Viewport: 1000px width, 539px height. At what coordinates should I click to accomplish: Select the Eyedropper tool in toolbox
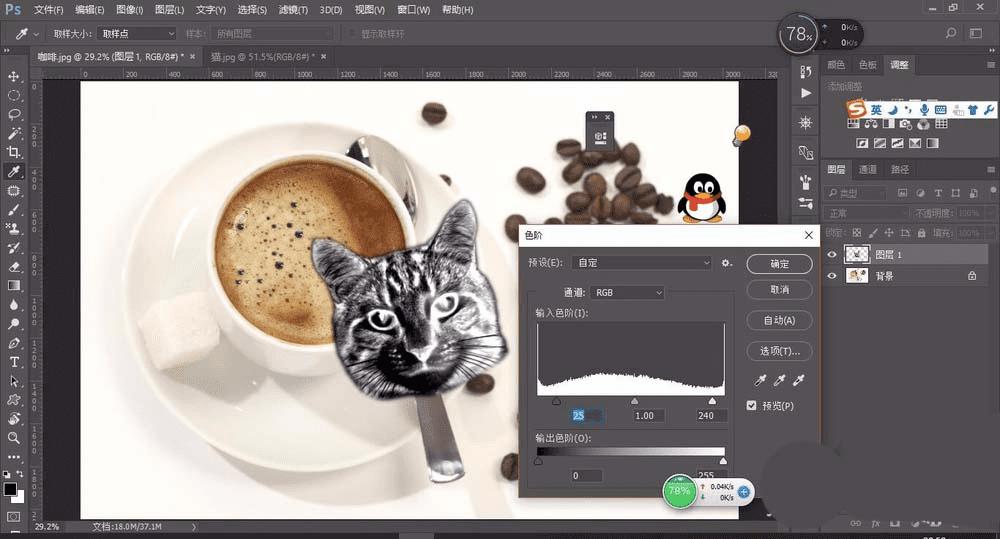[x=13, y=172]
